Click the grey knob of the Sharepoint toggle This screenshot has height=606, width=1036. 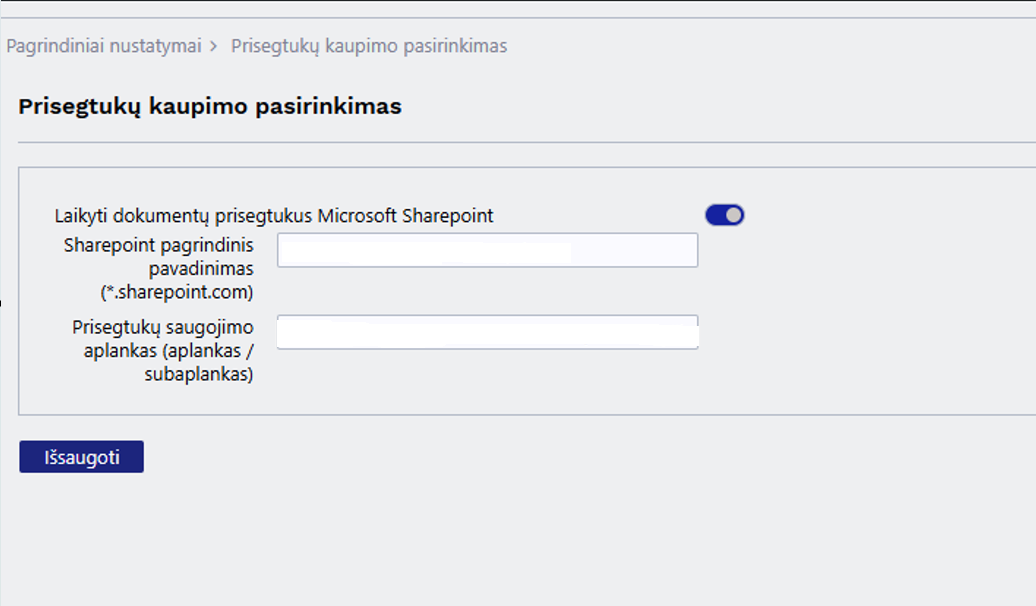(734, 215)
